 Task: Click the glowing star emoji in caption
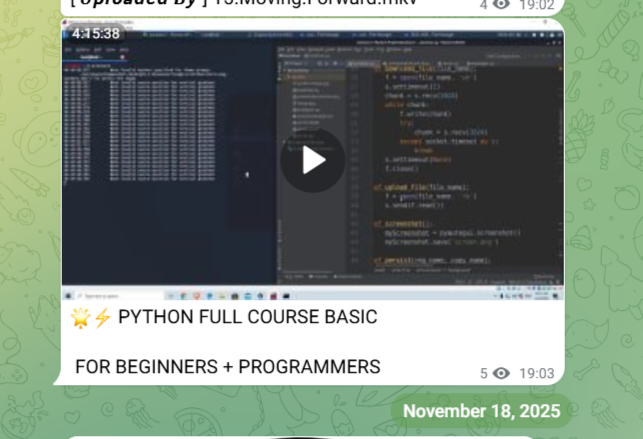click(x=80, y=318)
